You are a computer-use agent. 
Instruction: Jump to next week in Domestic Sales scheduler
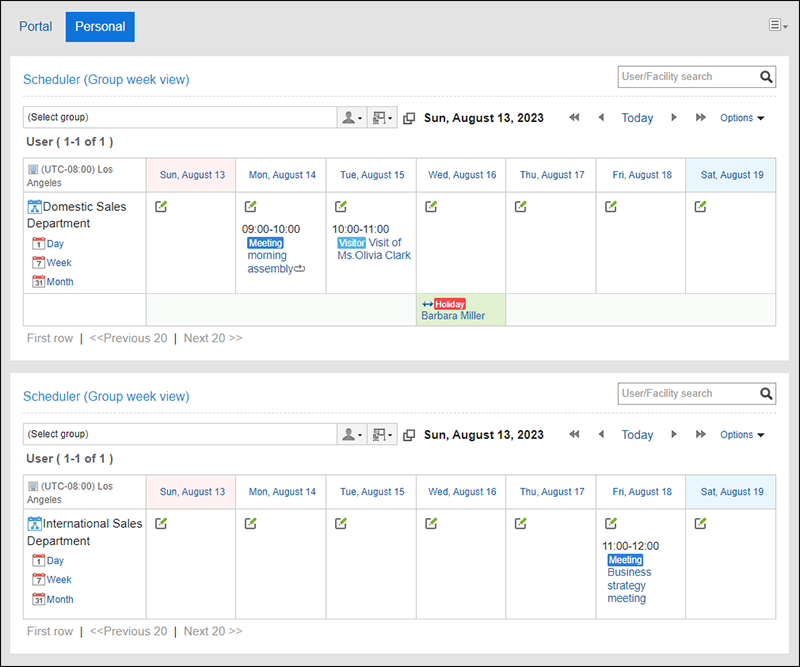701,117
